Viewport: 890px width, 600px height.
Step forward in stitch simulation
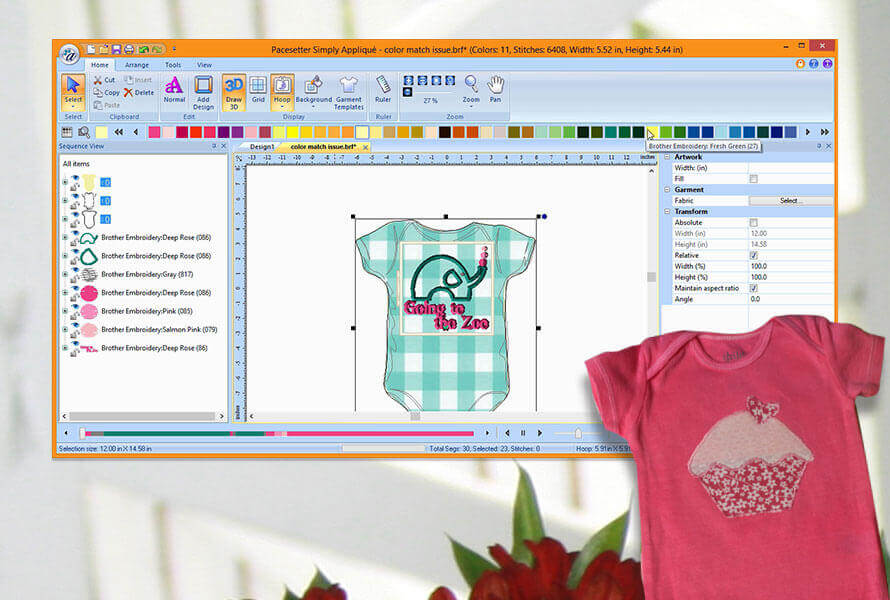(x=540, y=433)
